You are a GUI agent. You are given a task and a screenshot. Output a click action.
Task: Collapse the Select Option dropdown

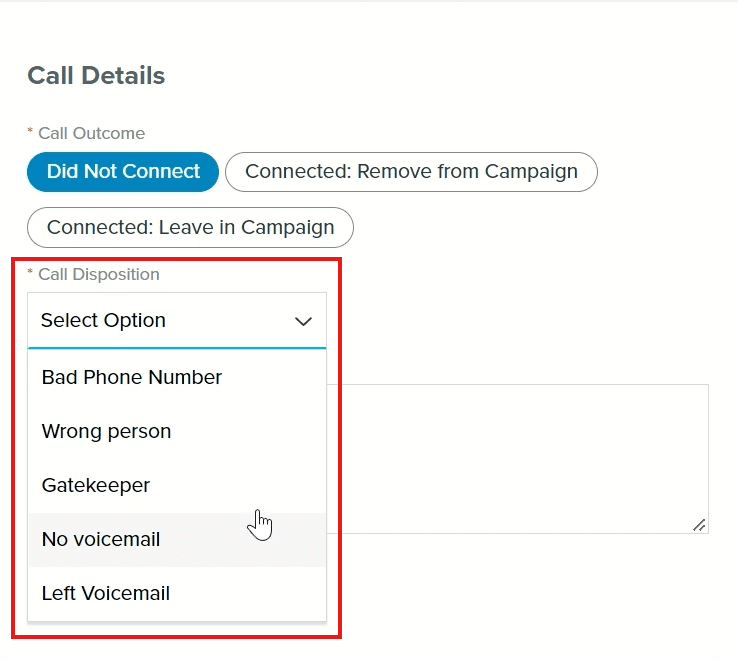(x=177, y=321)
